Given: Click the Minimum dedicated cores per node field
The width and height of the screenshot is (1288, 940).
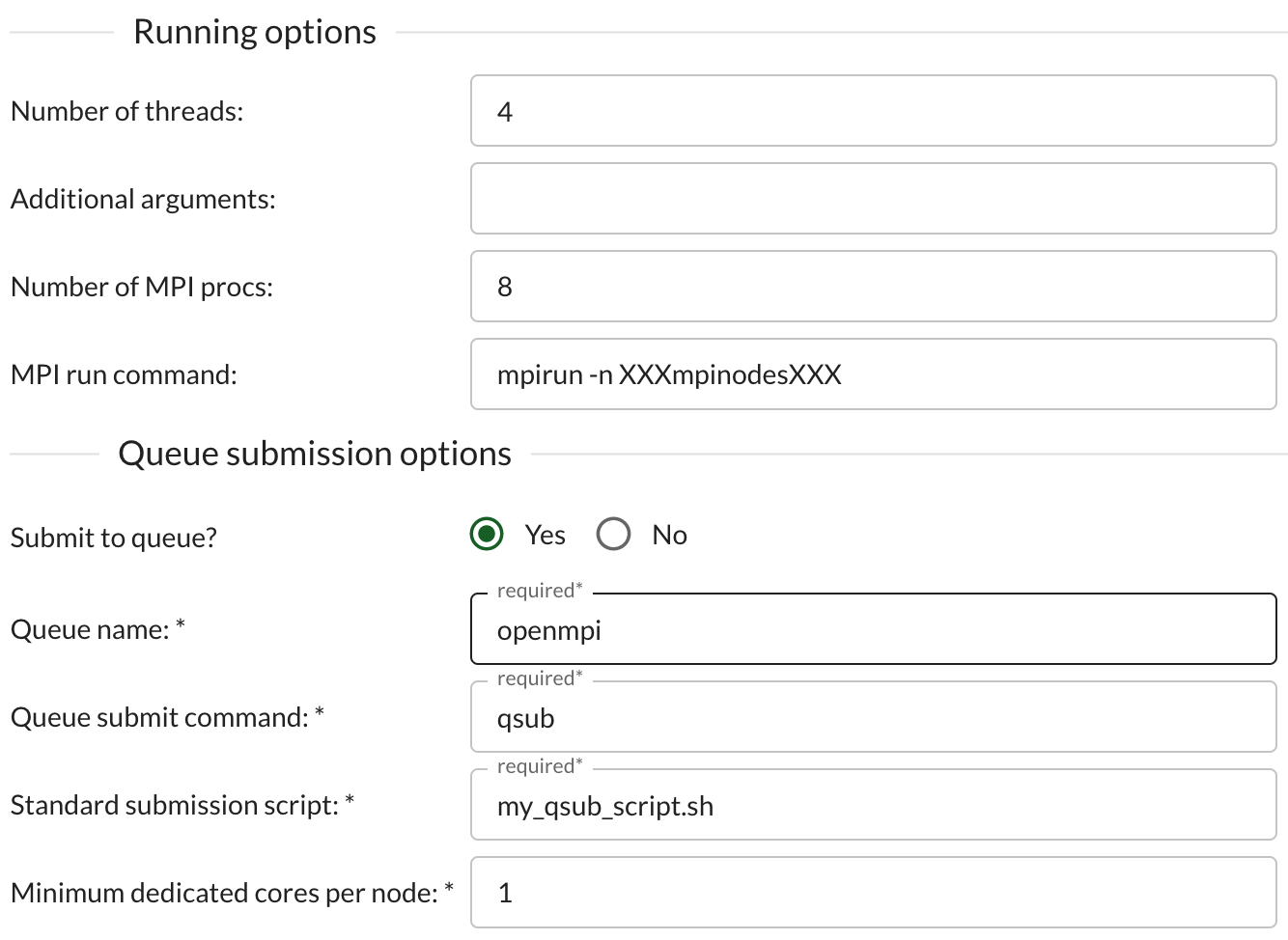Looking at the screenshot, I should pos(869,893).
